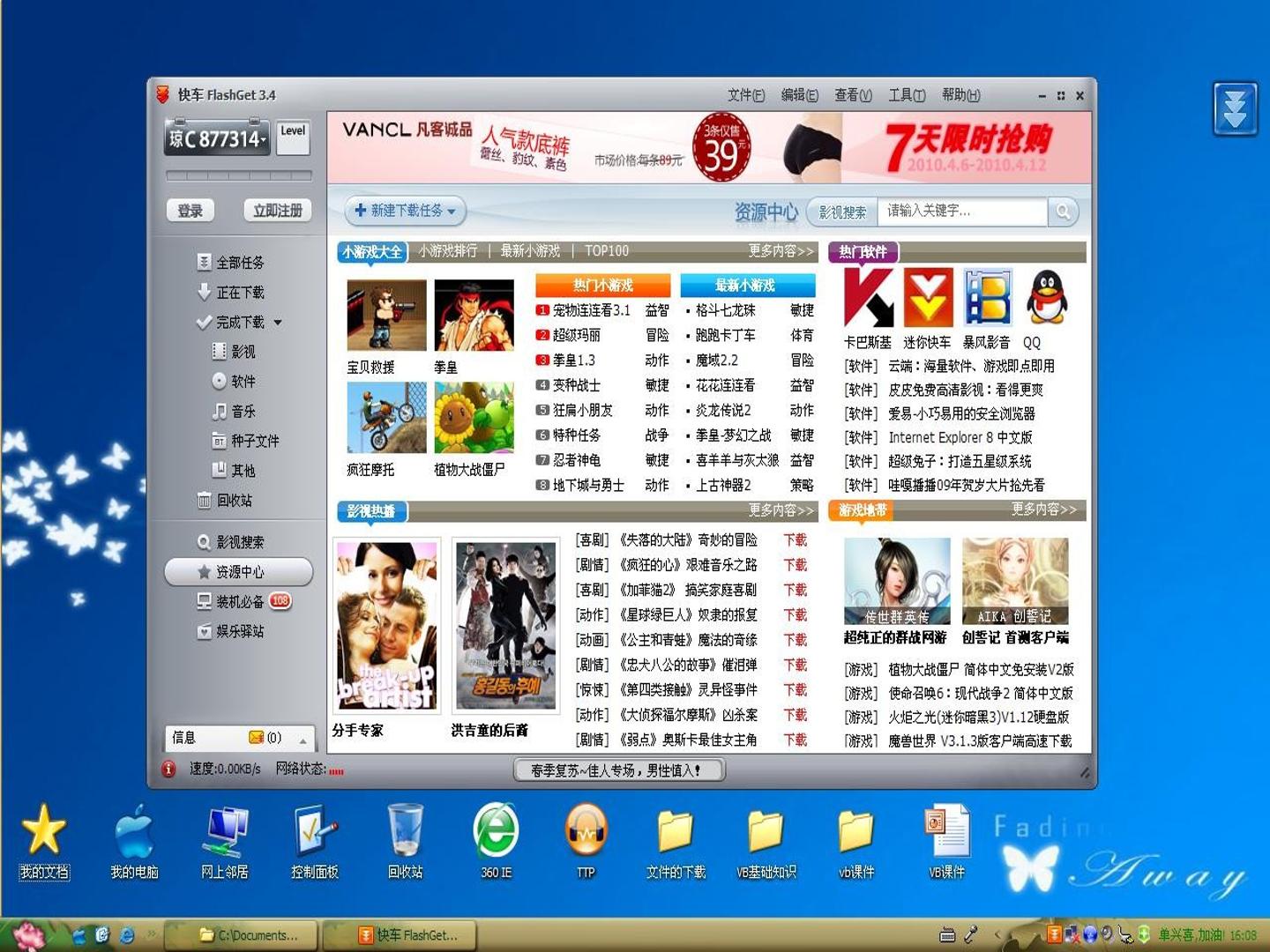Click the 登录 button

coord(190,211)
